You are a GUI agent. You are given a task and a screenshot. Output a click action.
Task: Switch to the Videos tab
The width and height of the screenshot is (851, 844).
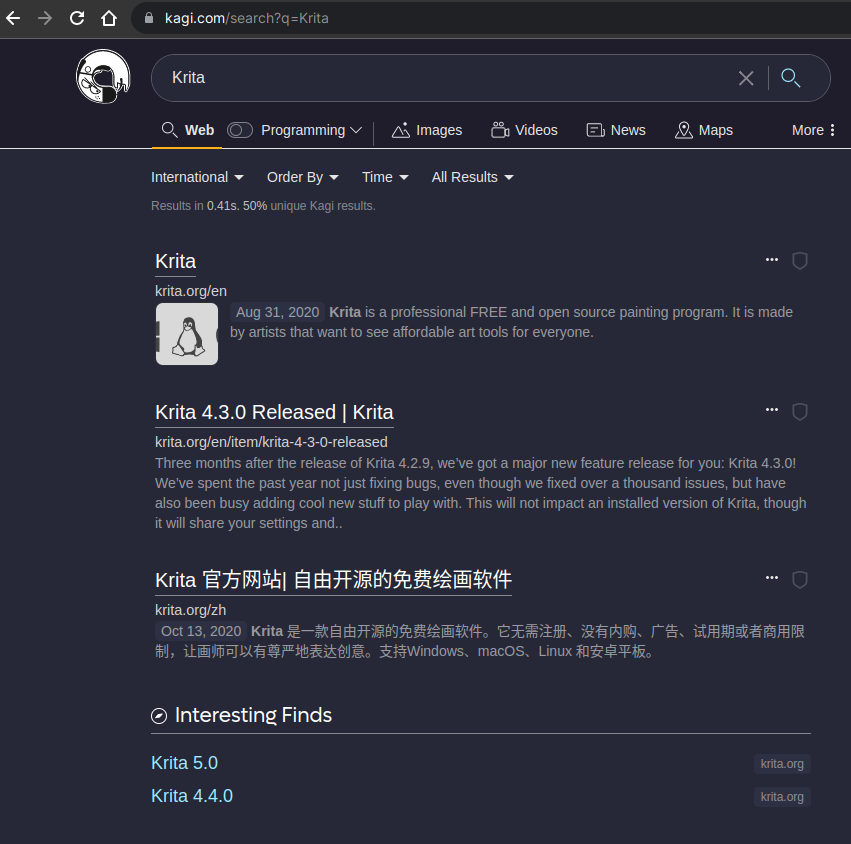tap(524, 130)
